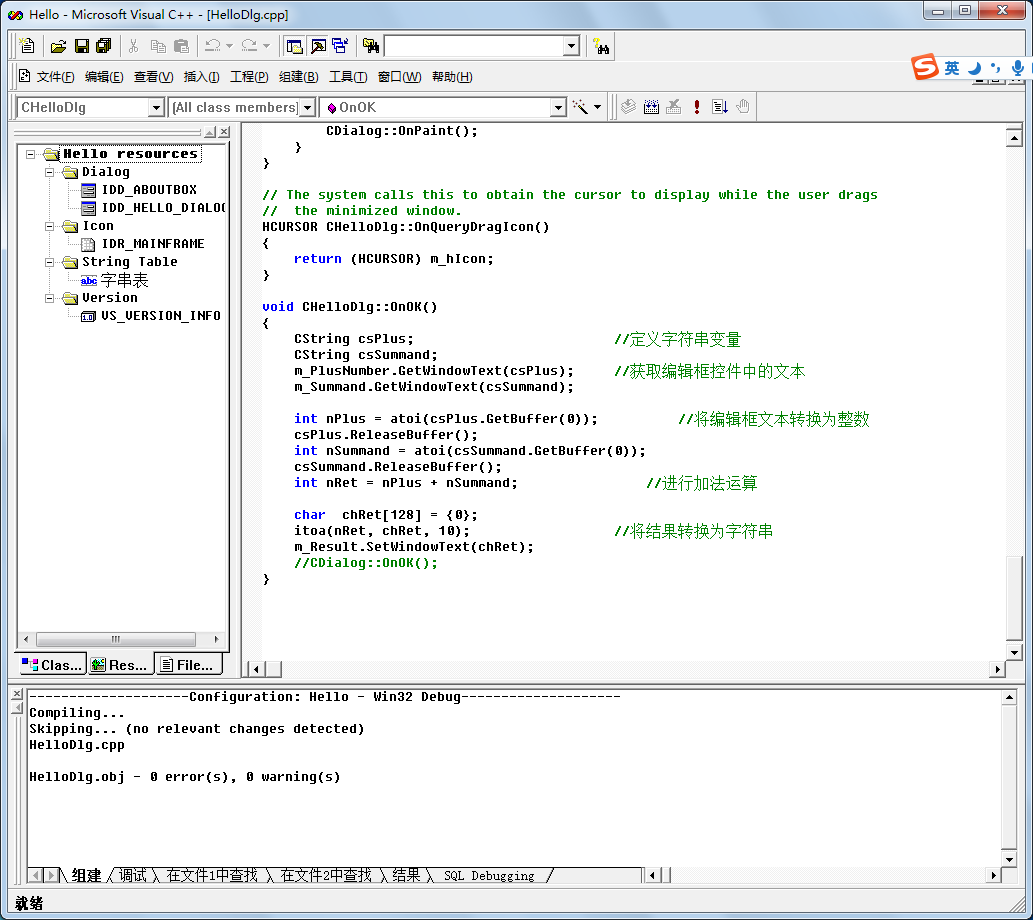Collapse the Icon folder node

coord(49,226)
